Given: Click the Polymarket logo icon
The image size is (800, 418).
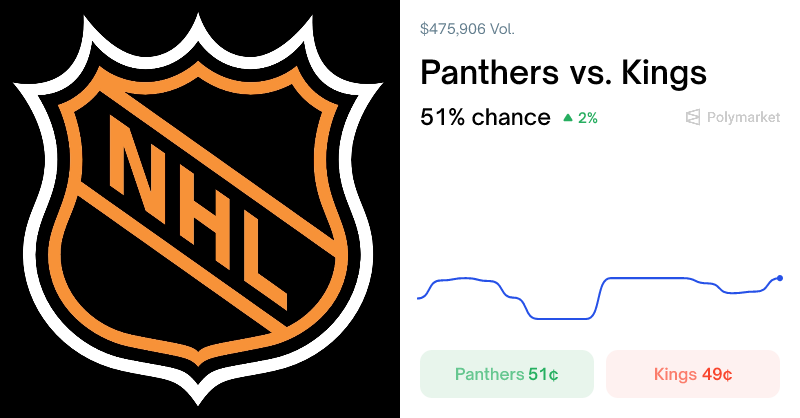Looking at the screenshot, I should click(693, 118).
